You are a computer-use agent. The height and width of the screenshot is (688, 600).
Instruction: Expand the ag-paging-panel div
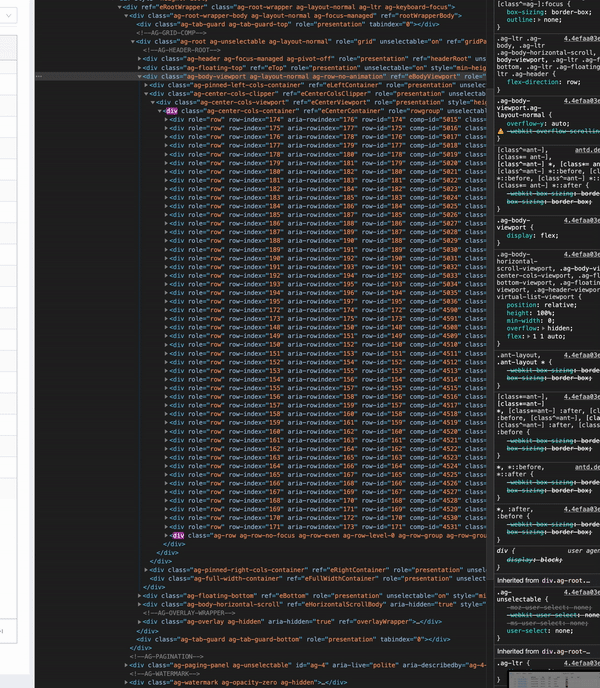(126, 665)
